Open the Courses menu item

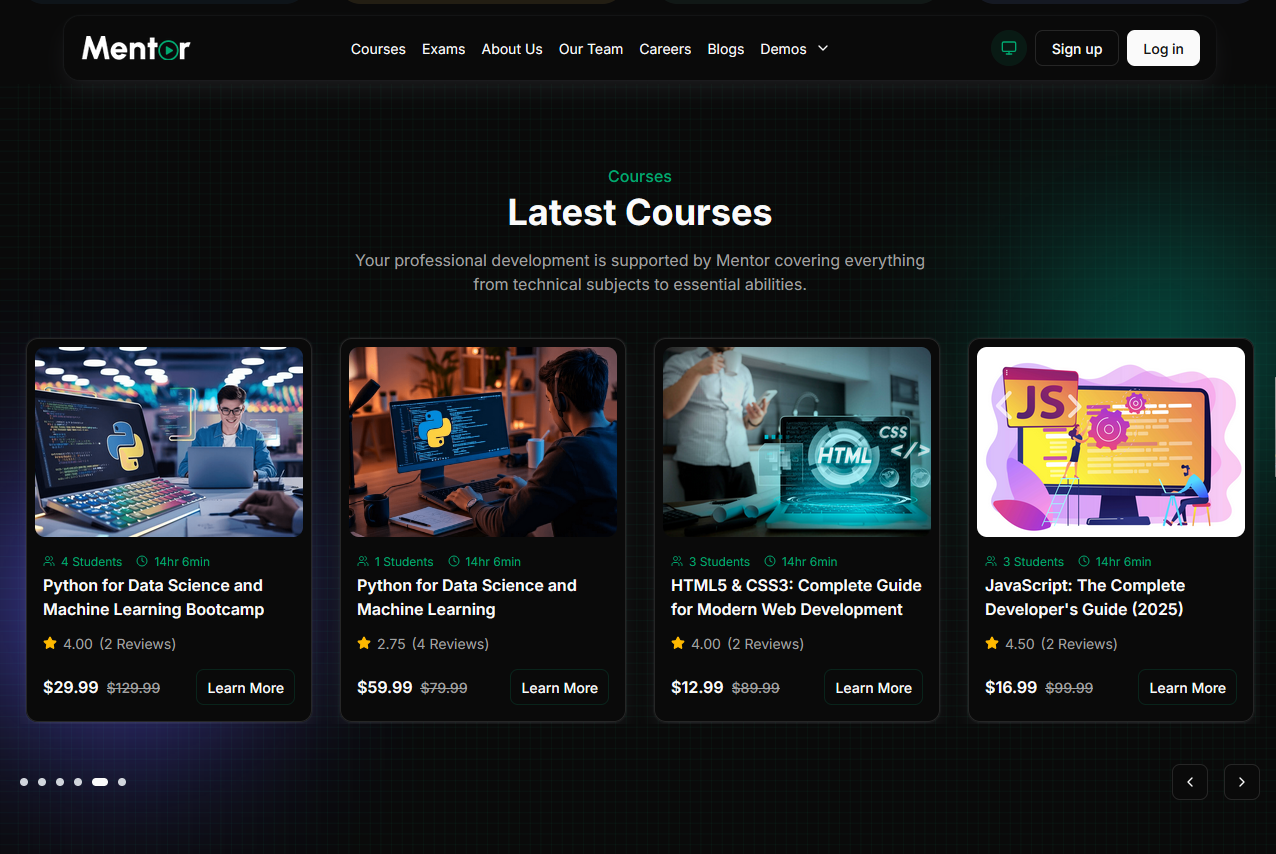378,49
